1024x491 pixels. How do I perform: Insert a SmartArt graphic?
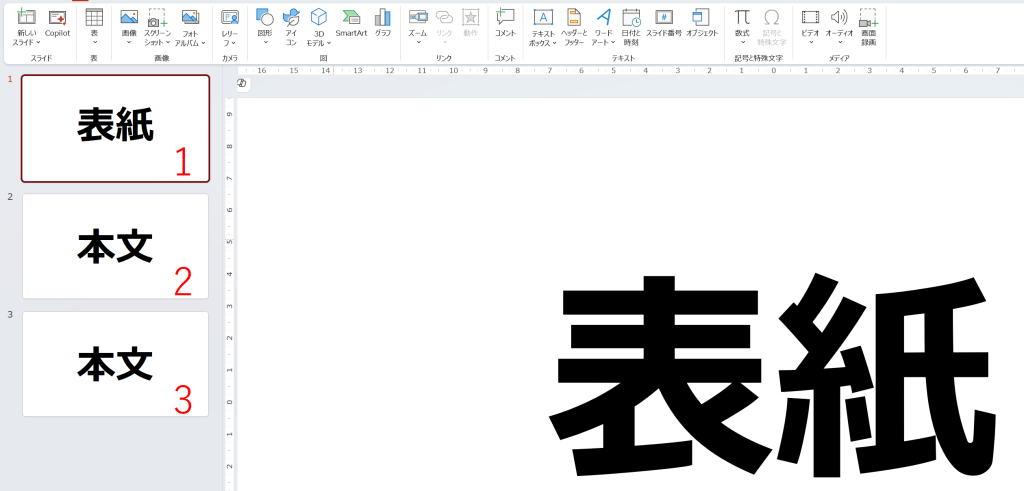pos(351,23)
